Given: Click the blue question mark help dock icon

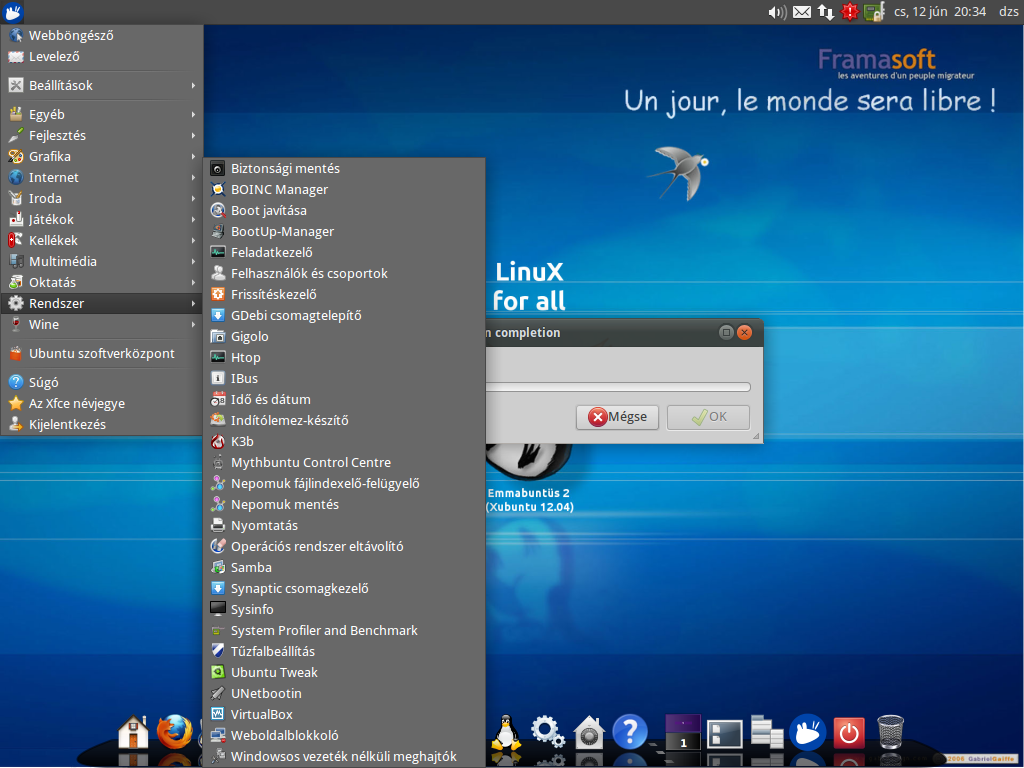Looking at the screenshot, I should pyautogui.click(x=630, y=731).
